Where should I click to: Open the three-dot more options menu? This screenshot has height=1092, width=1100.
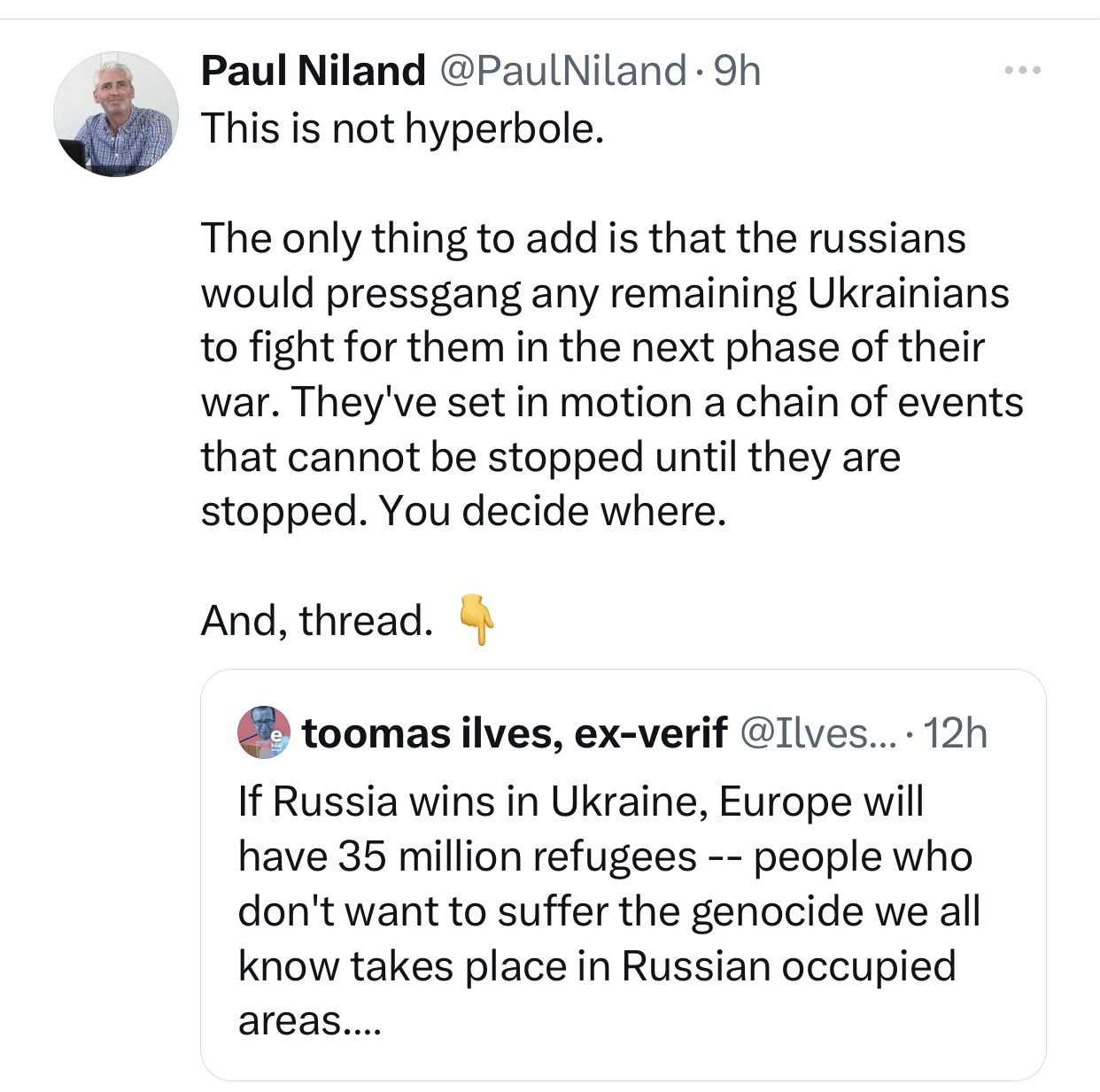point(1022,70)
